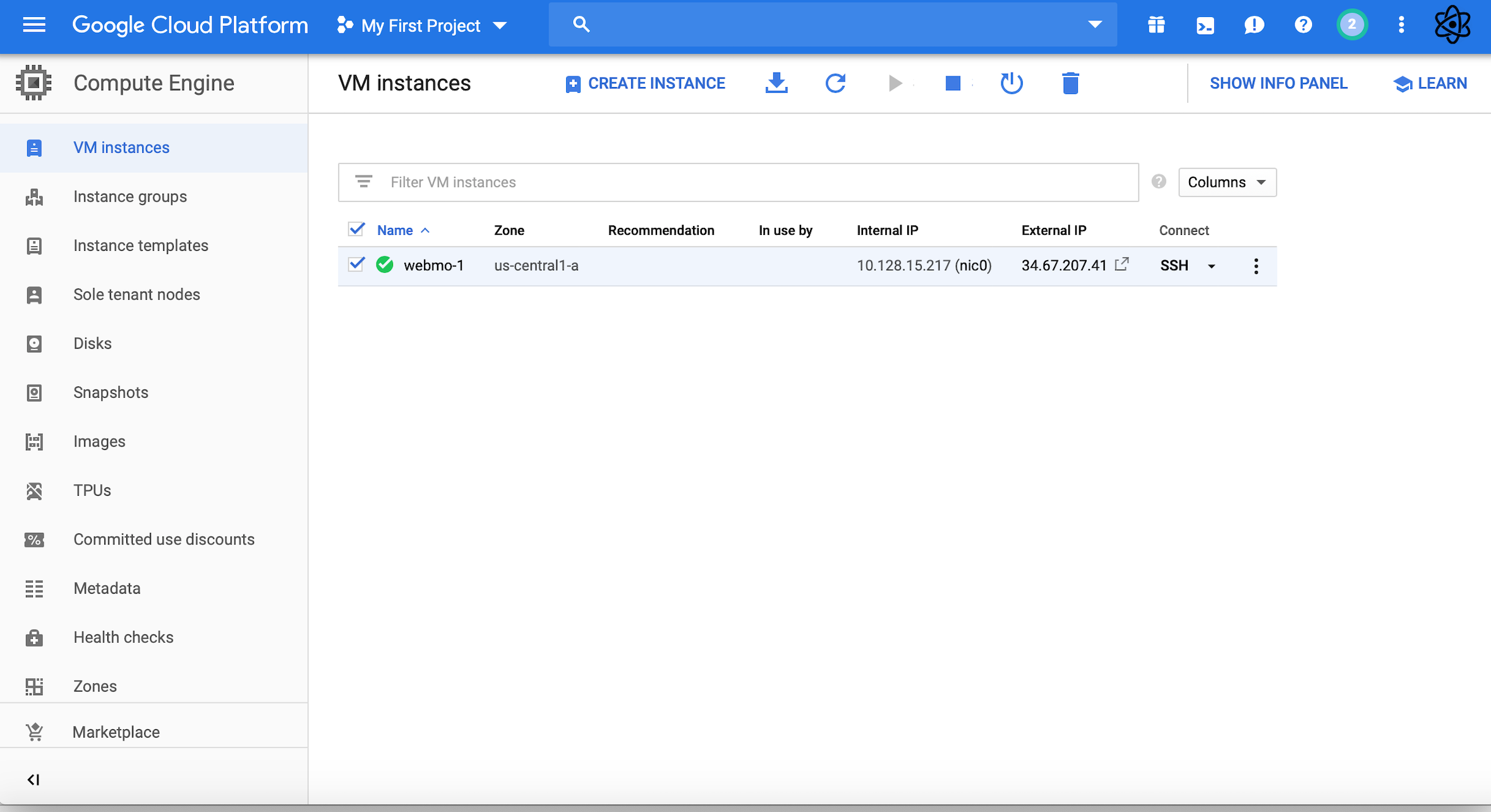Expand the SSH connection options arrow
The image size is (1491, 812).
click(x=1211, y=266)
